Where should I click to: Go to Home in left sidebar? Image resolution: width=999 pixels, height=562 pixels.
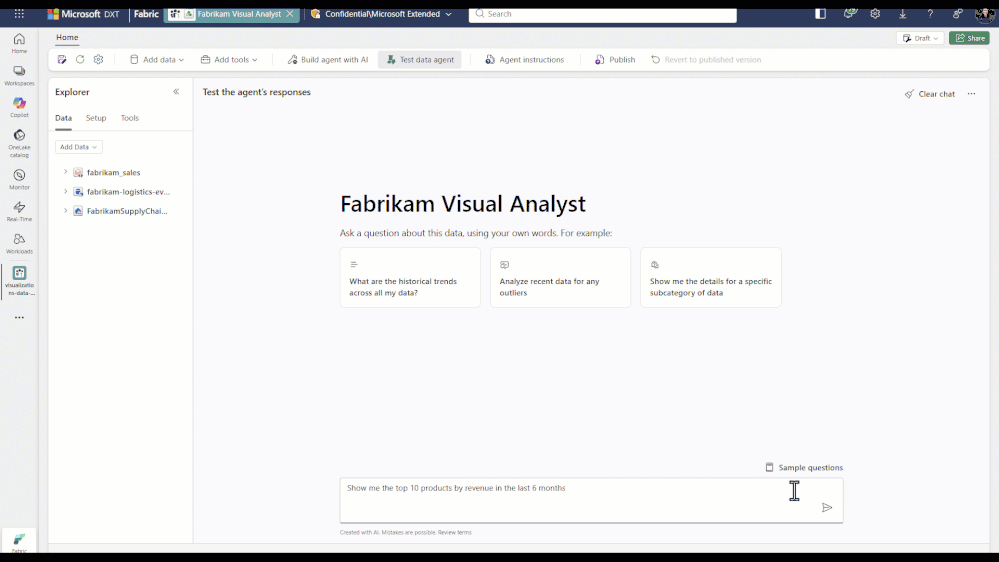pos(19,43)
